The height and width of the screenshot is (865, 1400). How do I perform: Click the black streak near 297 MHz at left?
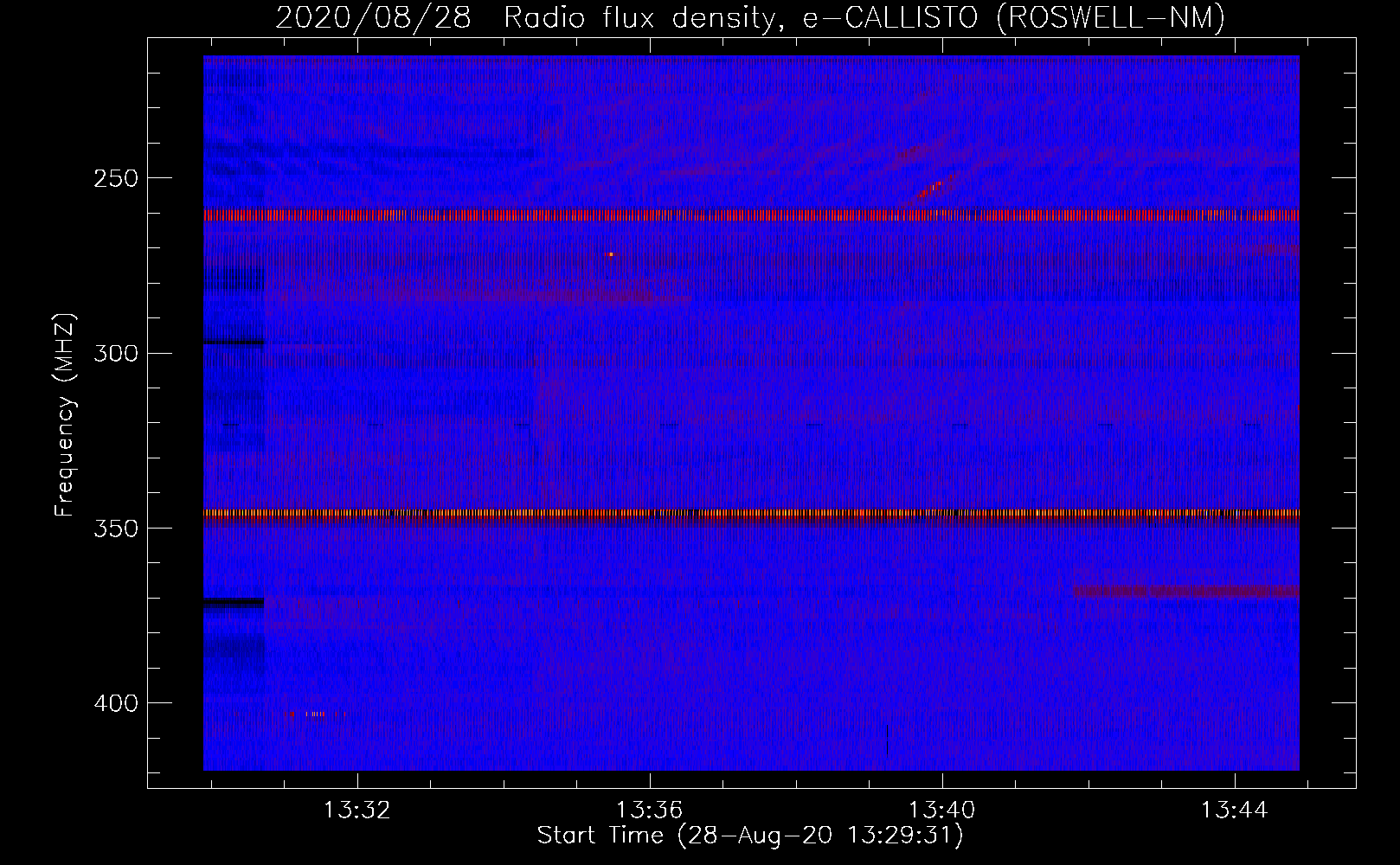(x=234, y=343)
